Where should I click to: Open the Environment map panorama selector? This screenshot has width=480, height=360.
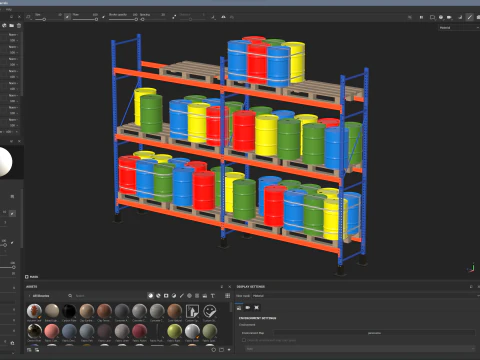[374, 333]
